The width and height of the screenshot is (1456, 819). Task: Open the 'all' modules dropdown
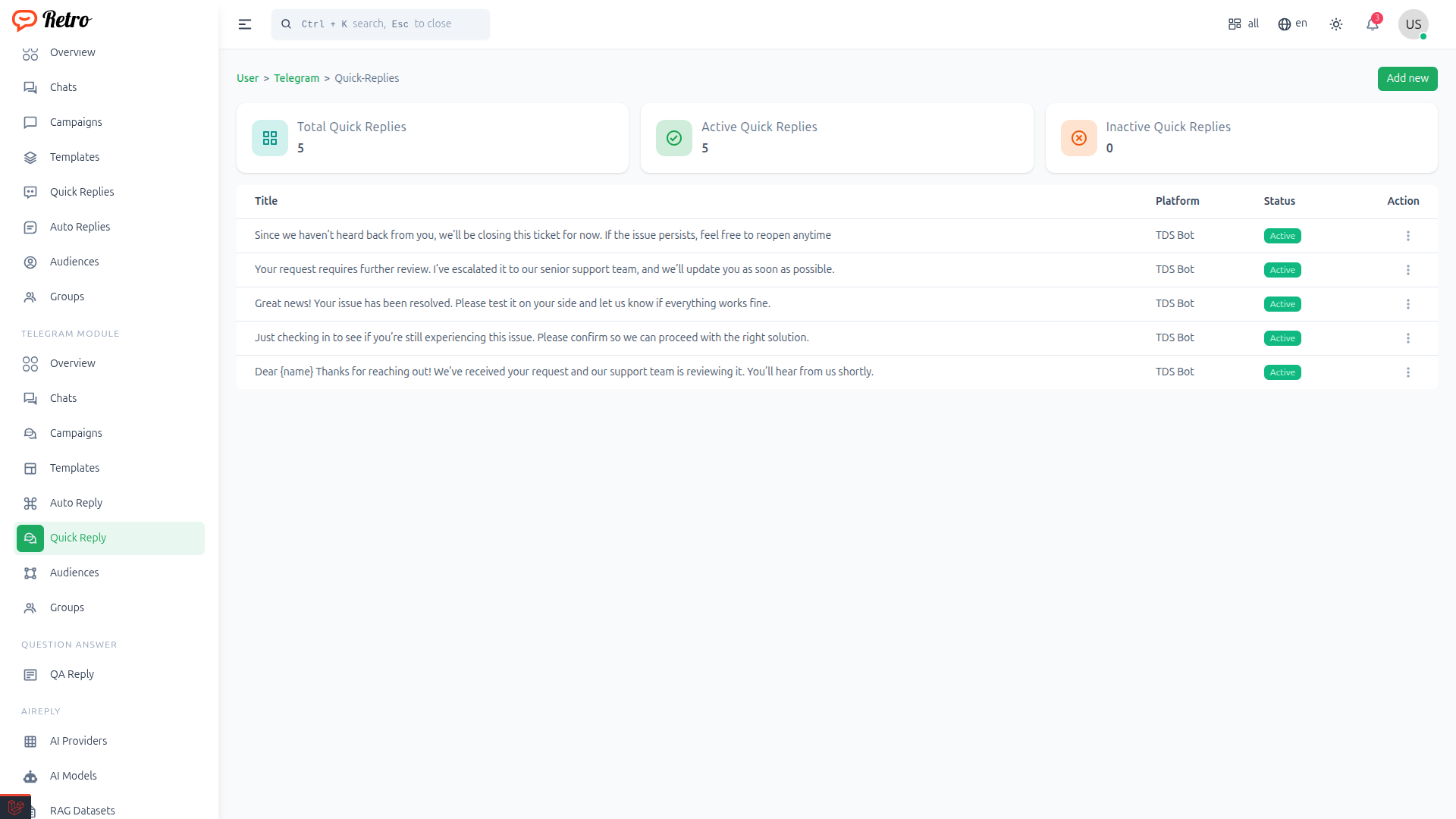1243,24
